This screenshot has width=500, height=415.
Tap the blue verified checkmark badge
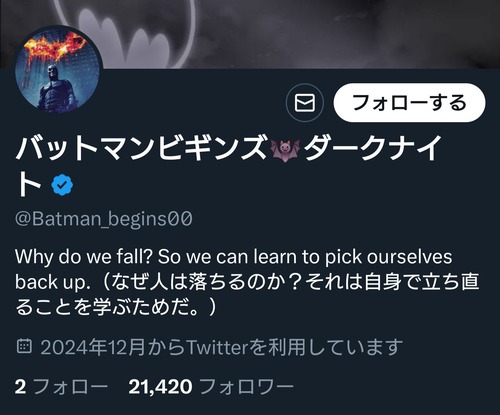[62, 184]
